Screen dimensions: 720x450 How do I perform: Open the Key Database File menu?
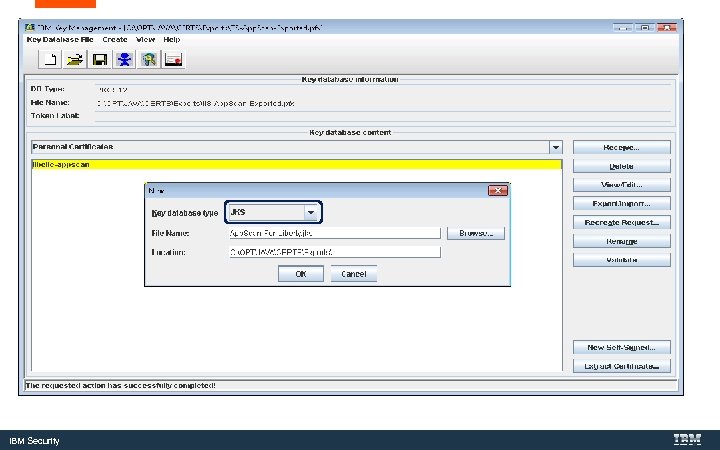60,39
